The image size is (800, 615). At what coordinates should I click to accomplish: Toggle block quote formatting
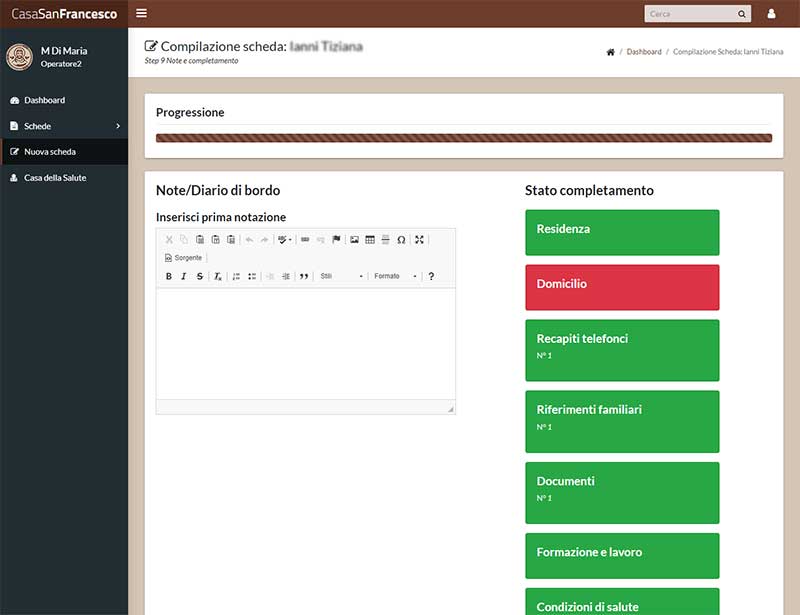304,276
